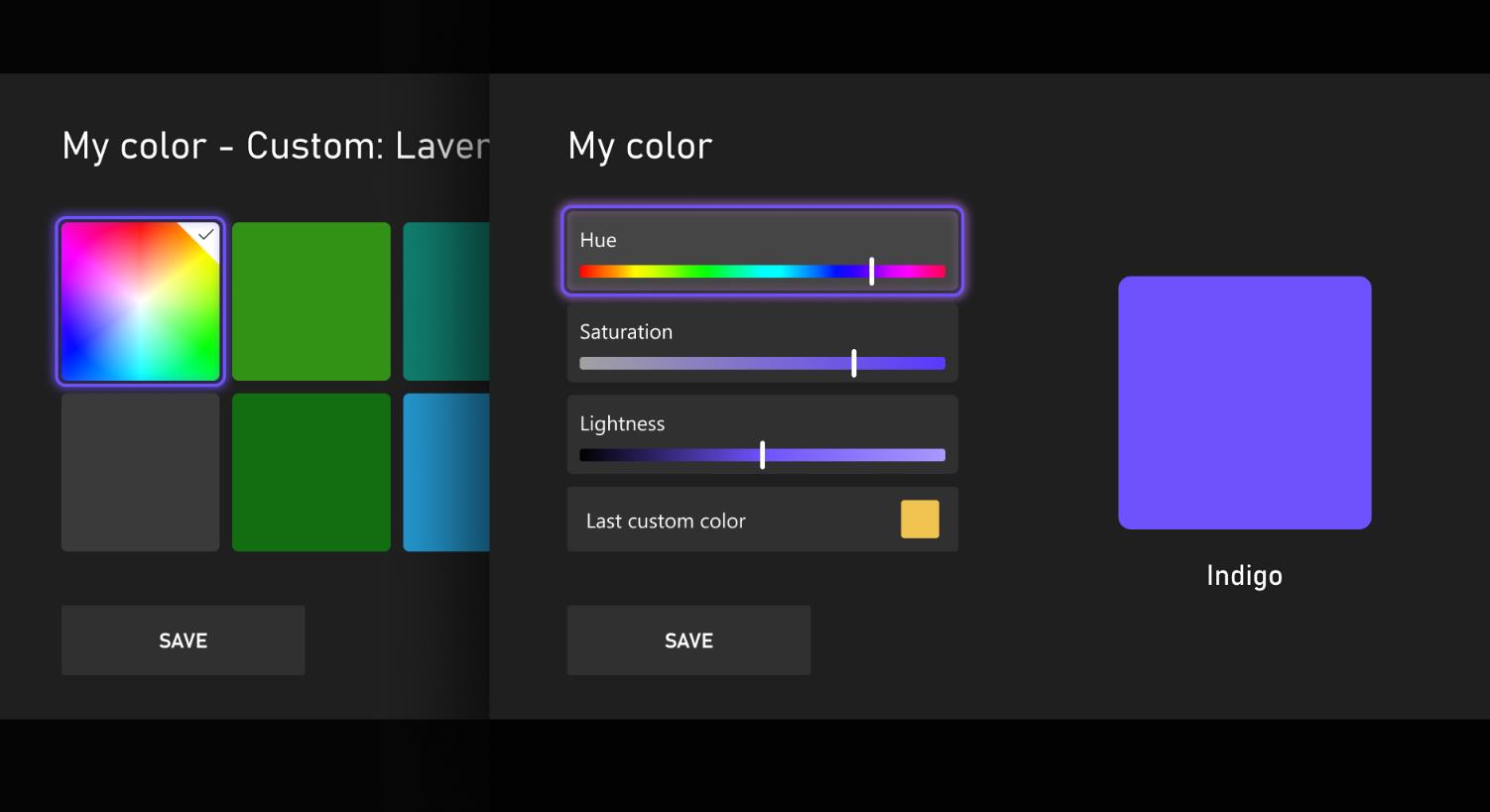Click the Hue slider handle

(x=872, y=271)
